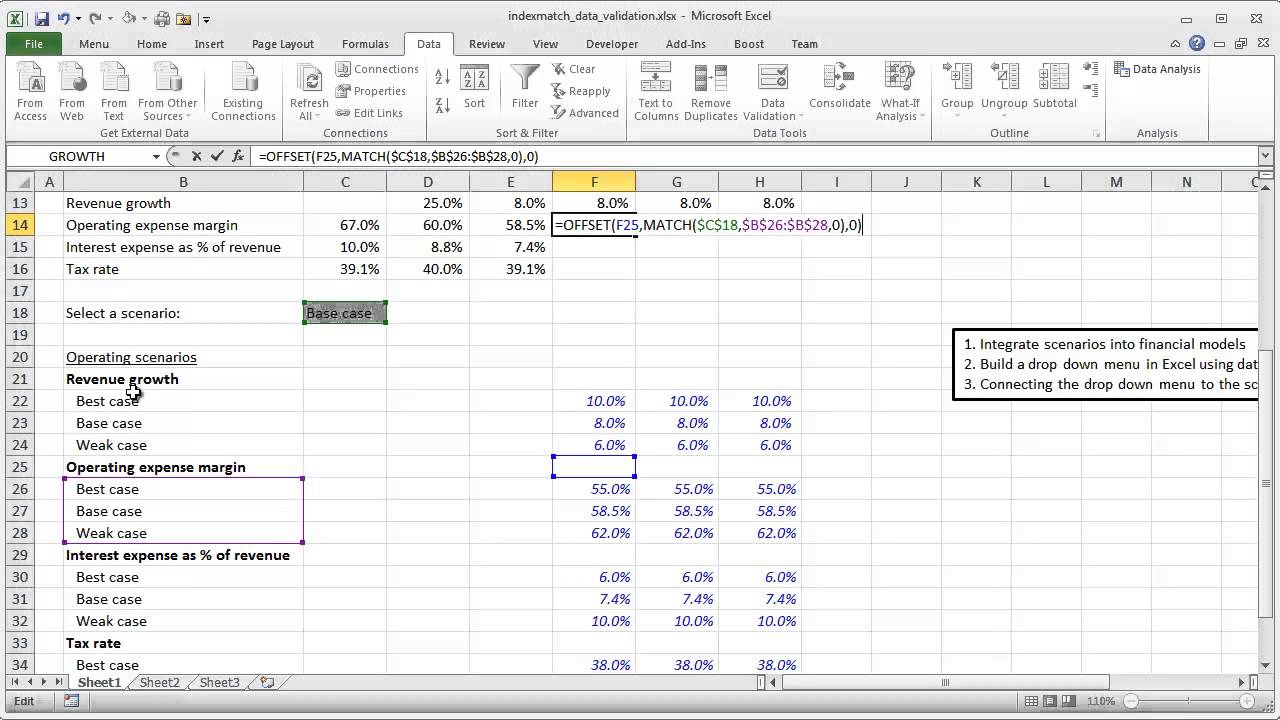Click the Connections button

point(377,69)
